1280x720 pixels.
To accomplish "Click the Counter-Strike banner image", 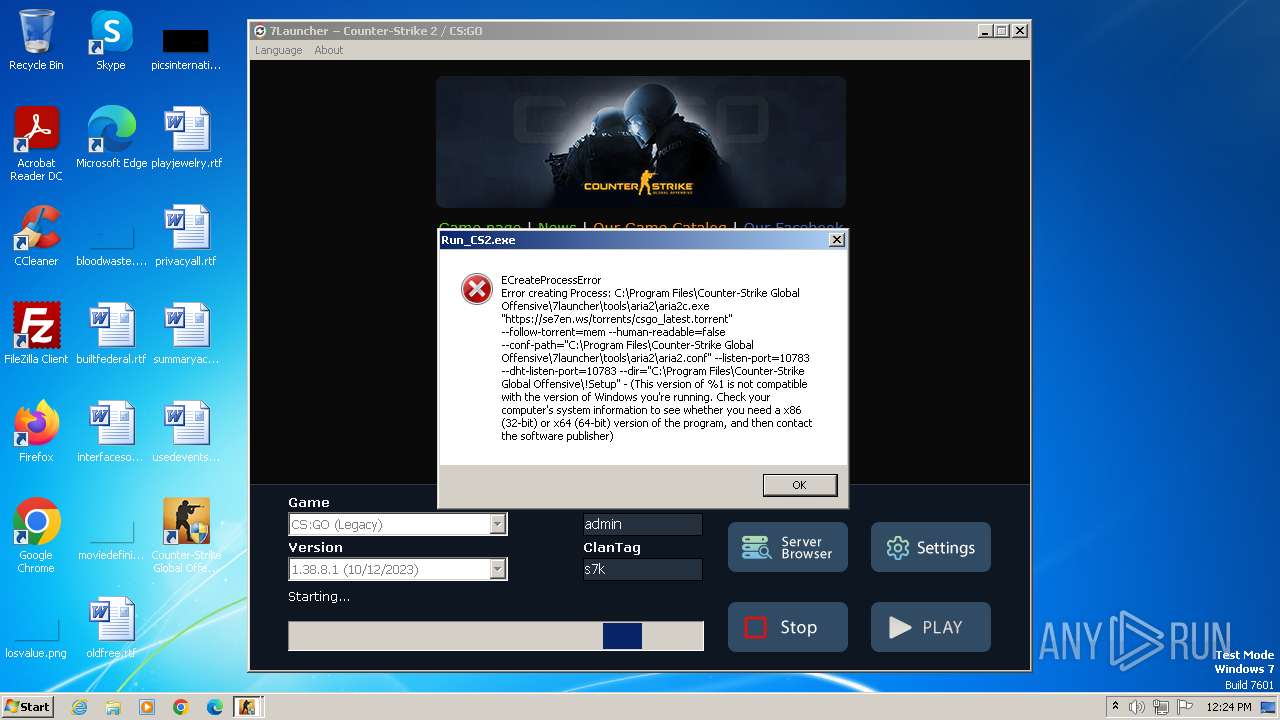I will [641, 142].
